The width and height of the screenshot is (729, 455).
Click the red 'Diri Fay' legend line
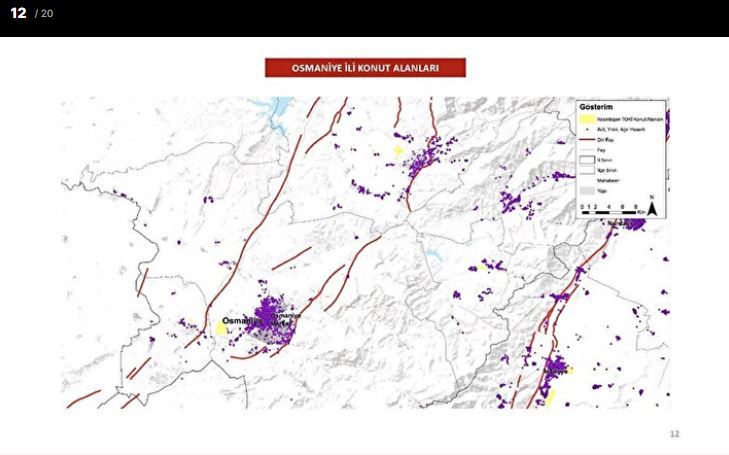pyautogui.click(x=587, y=139)
